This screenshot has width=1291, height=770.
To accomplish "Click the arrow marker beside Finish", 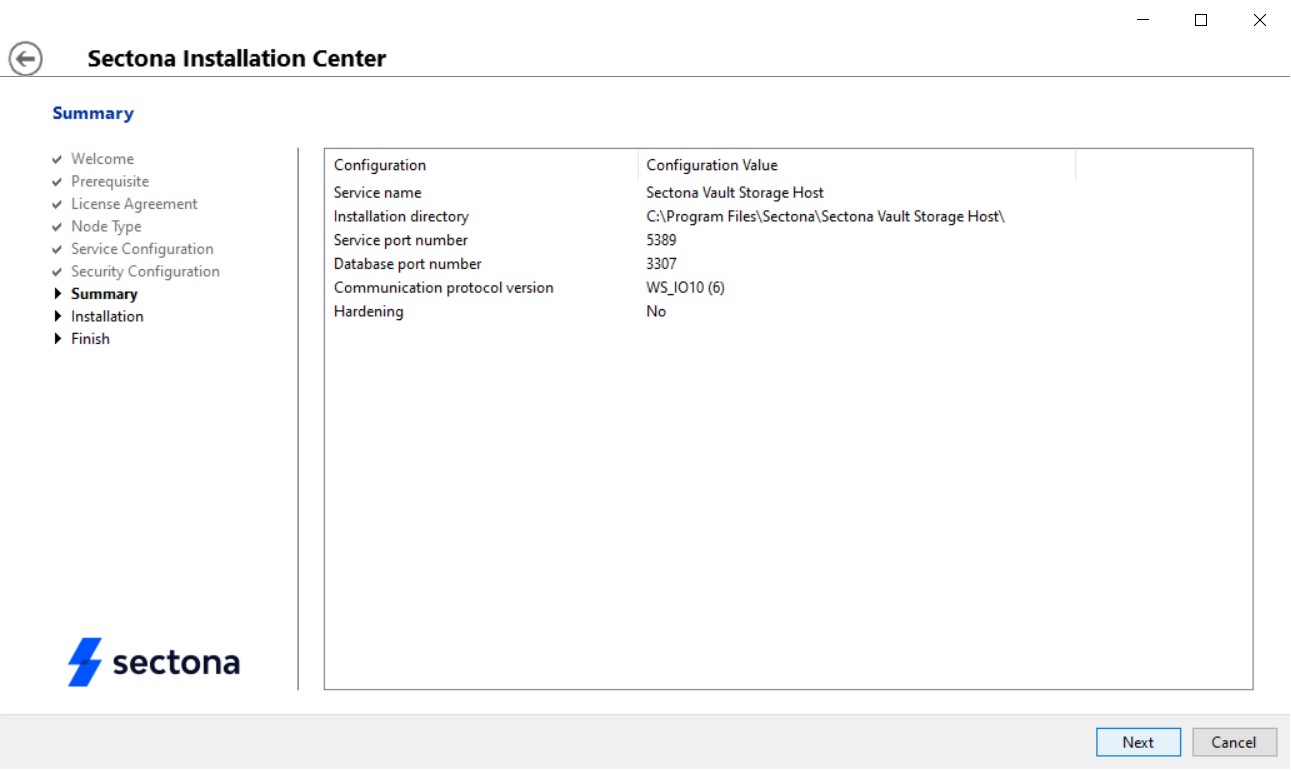I will pyautogui.click(x=58, y=339).
